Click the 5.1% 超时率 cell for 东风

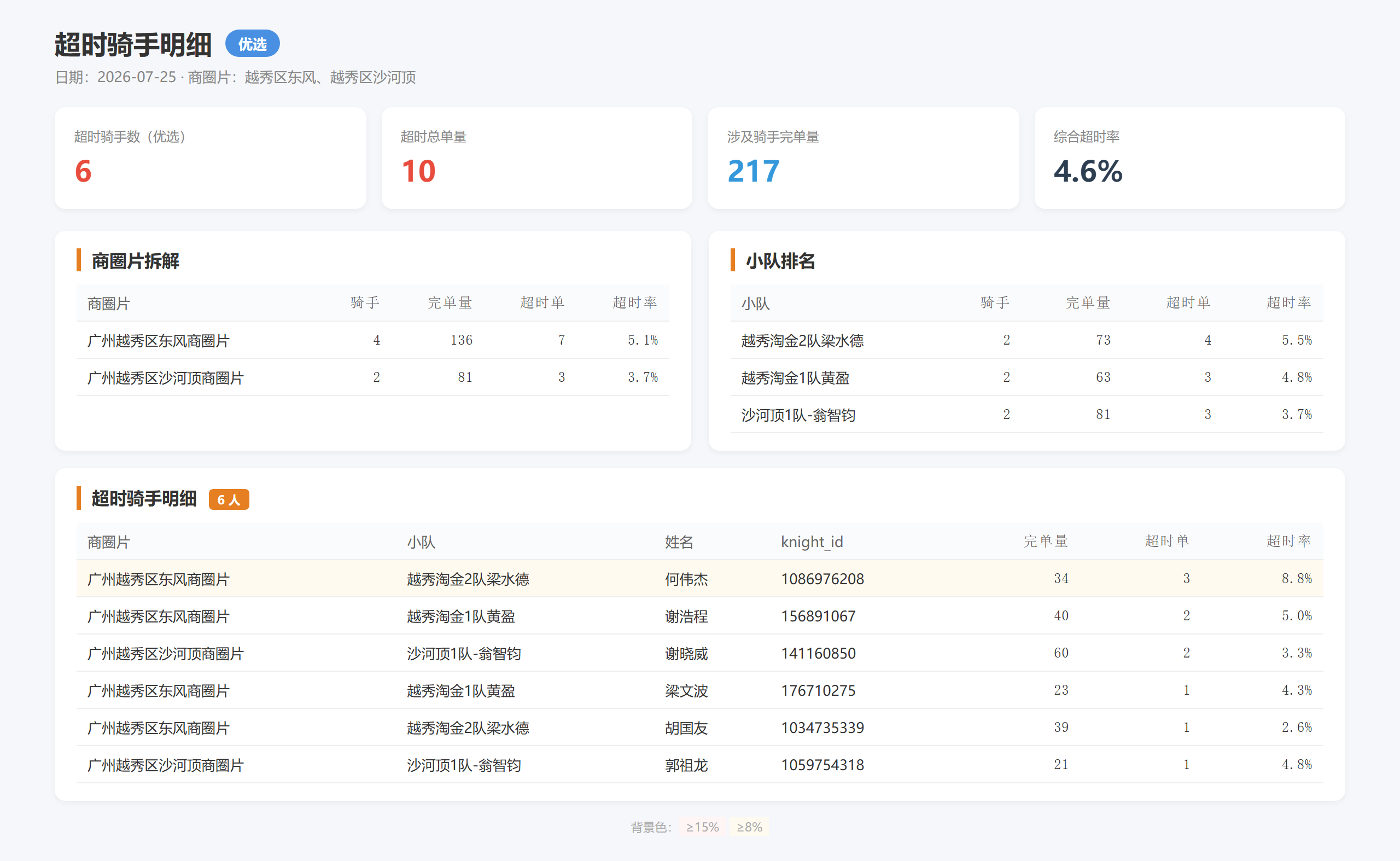643,340
